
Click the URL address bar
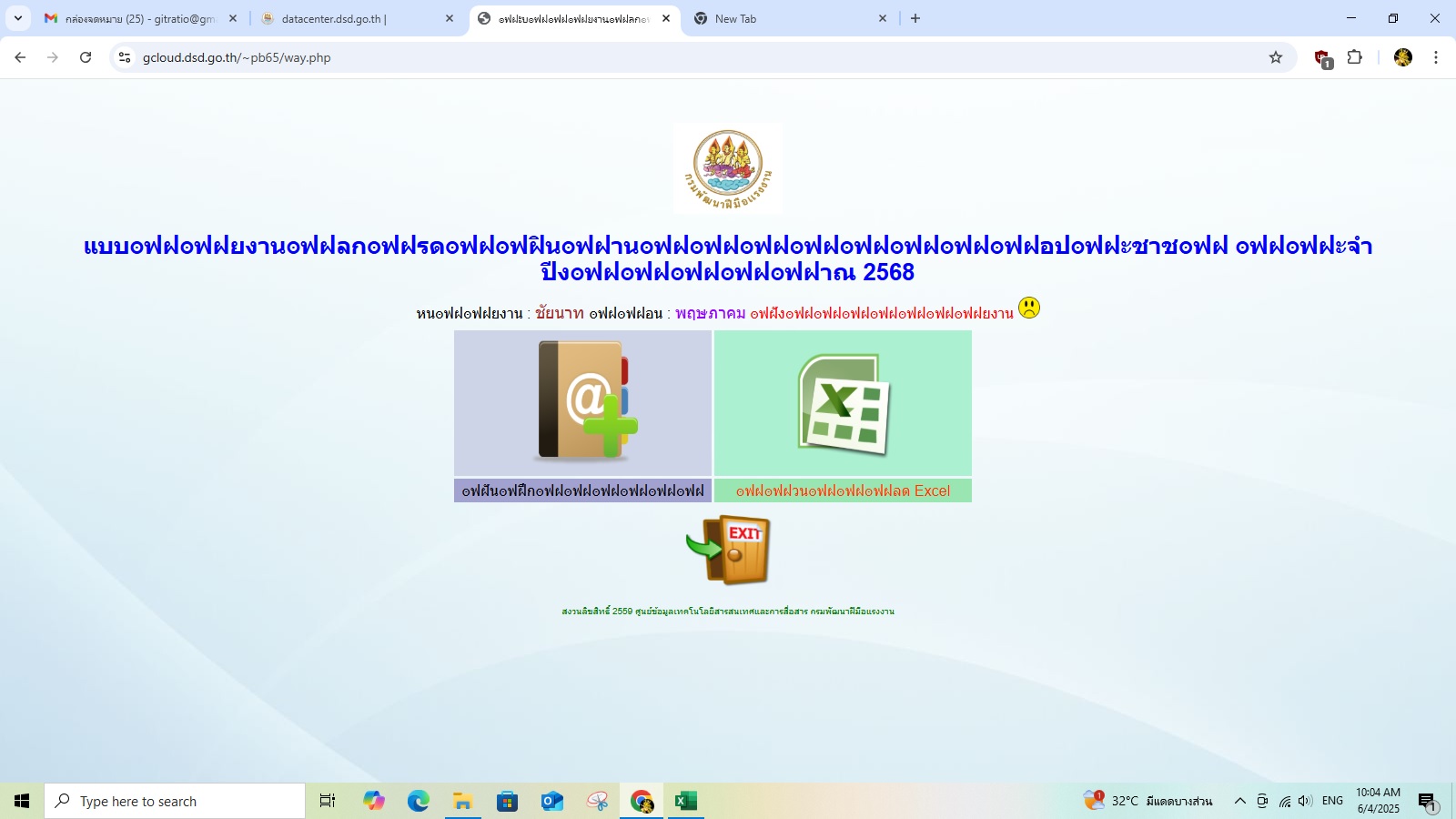point(701,57)
